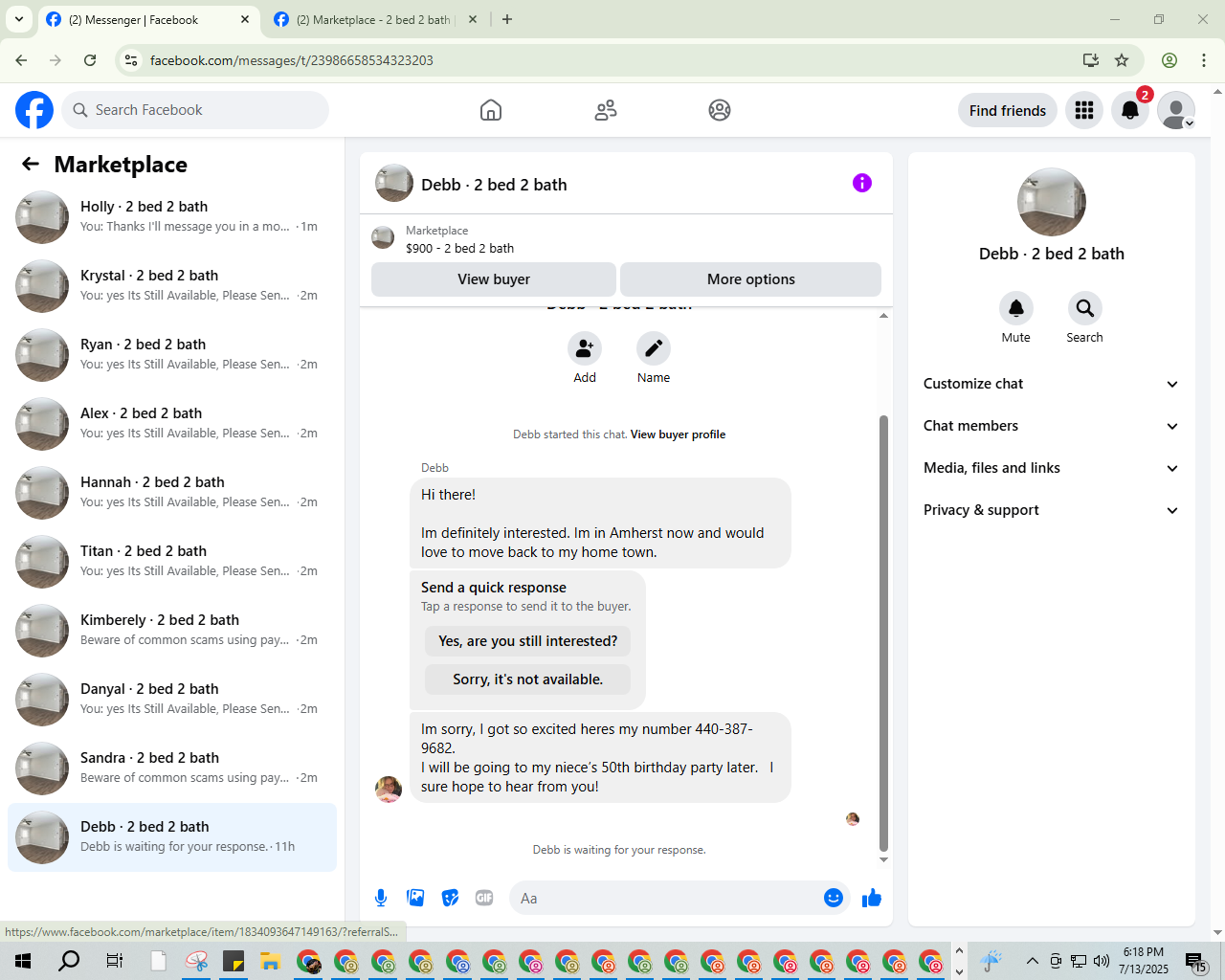Image resolution: width=1225 pixels, height=980 pixels.
Task: Expand the Customize chat section
Action: pos(1052,384)
